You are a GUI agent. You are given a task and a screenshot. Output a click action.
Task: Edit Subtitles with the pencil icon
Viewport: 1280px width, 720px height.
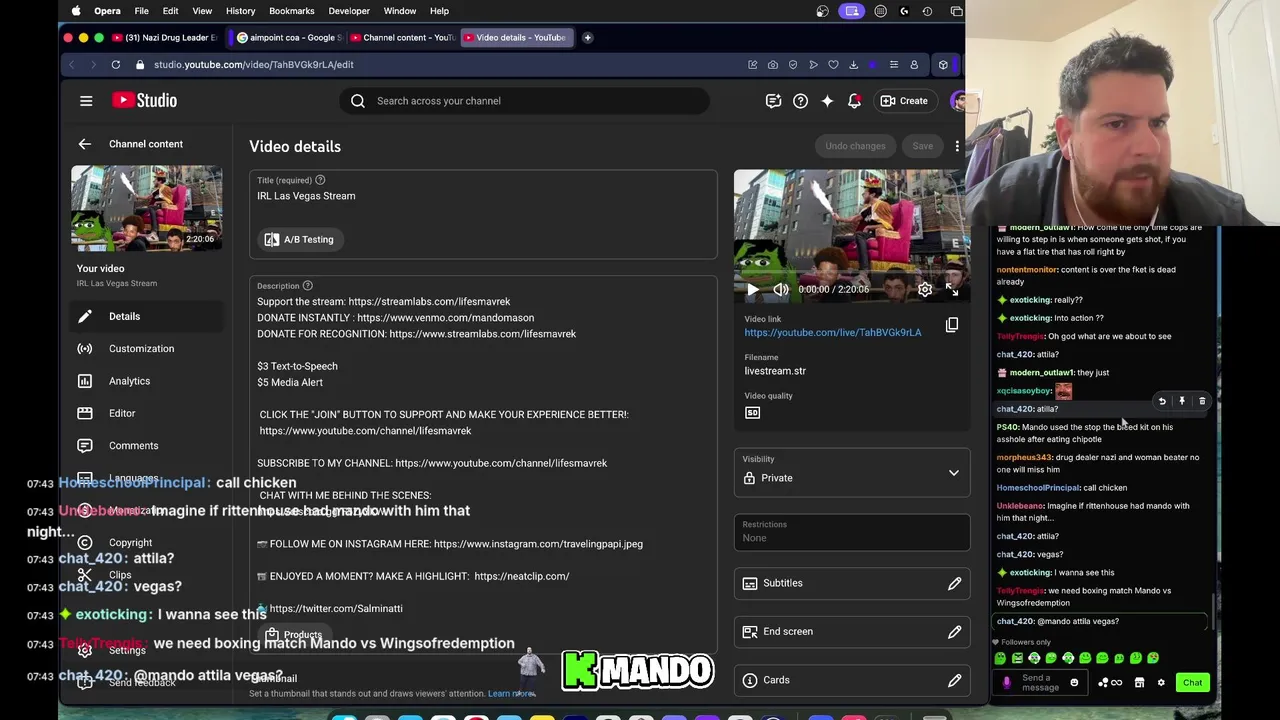(954, 583)
